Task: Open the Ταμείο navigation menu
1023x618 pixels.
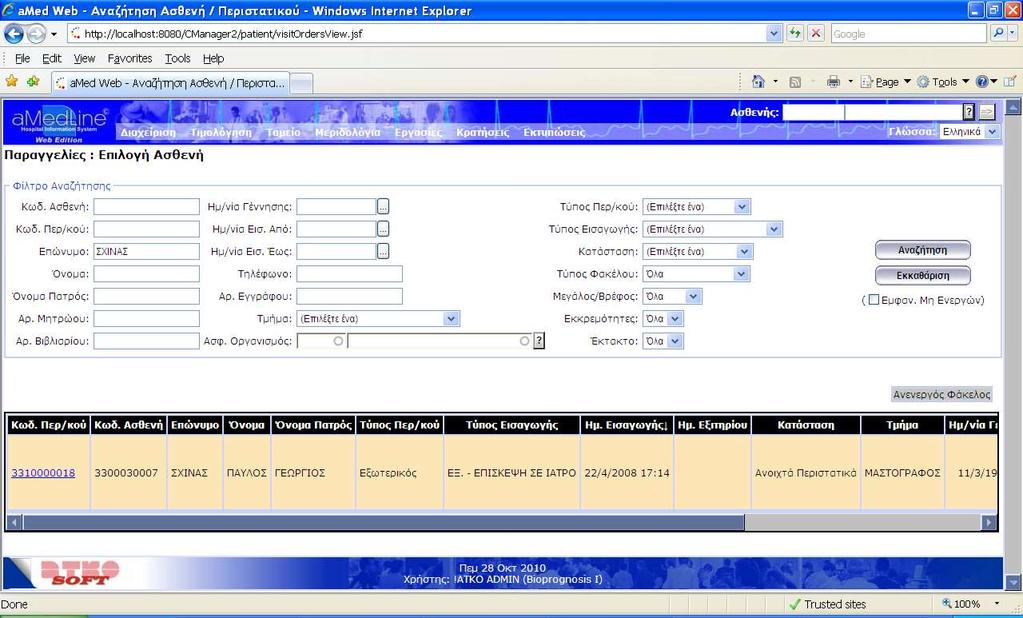Action: pyautogui.click(x=283, y=132)
